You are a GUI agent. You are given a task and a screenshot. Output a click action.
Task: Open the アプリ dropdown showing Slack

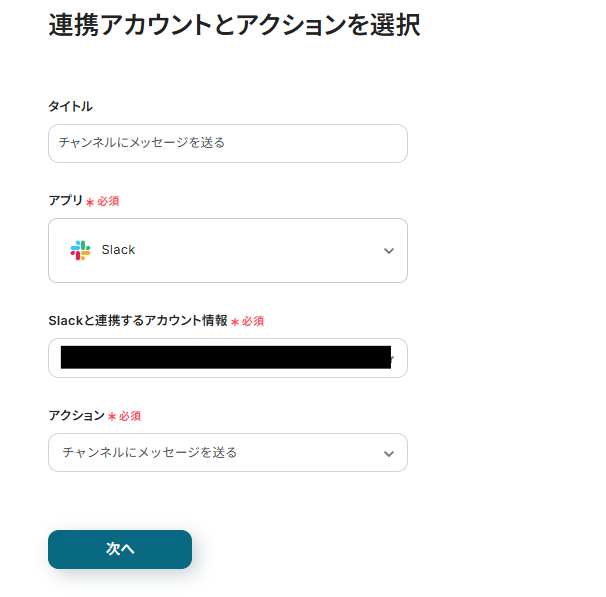tap(227, 250)
